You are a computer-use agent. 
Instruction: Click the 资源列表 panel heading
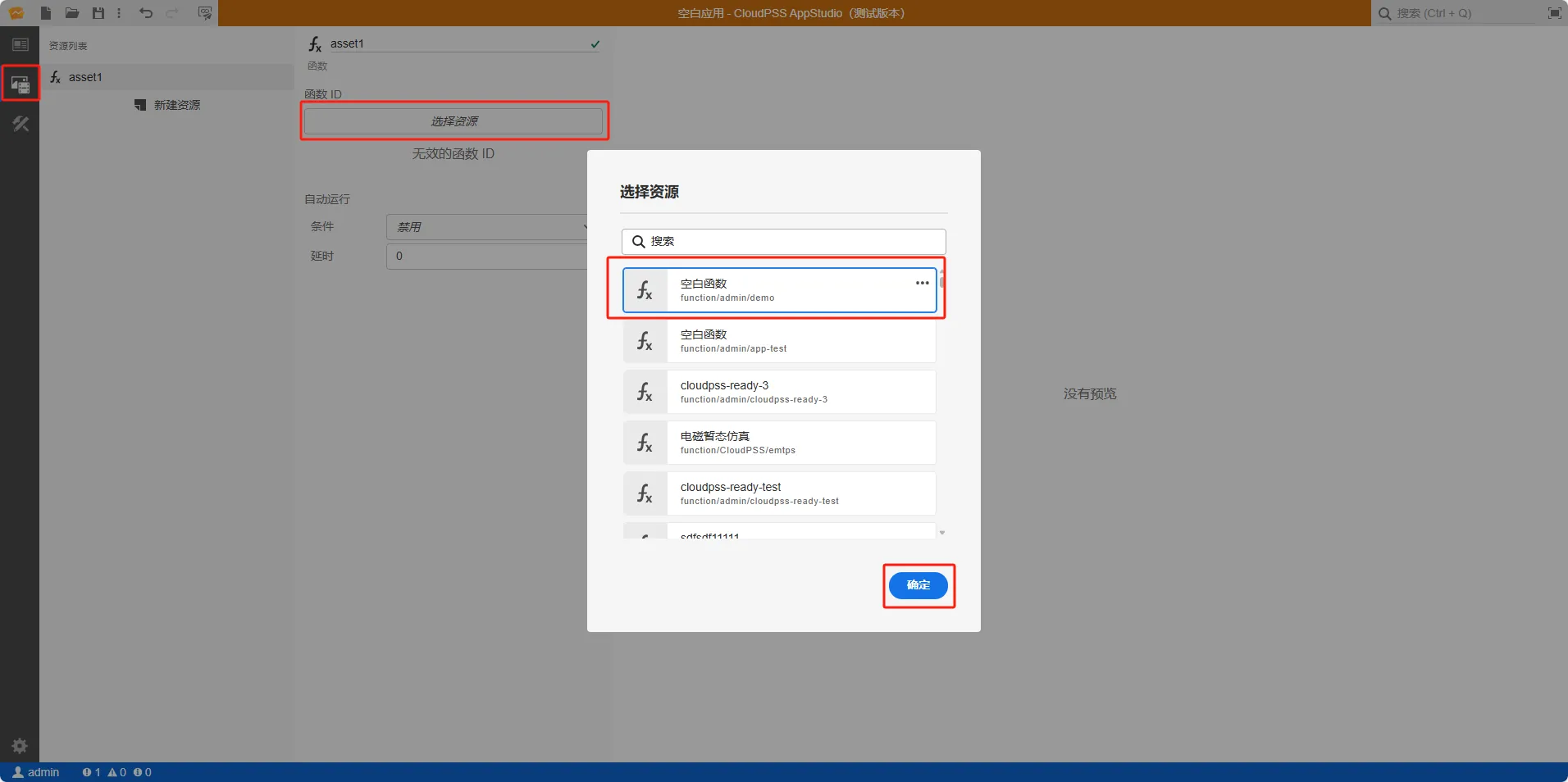68,46
